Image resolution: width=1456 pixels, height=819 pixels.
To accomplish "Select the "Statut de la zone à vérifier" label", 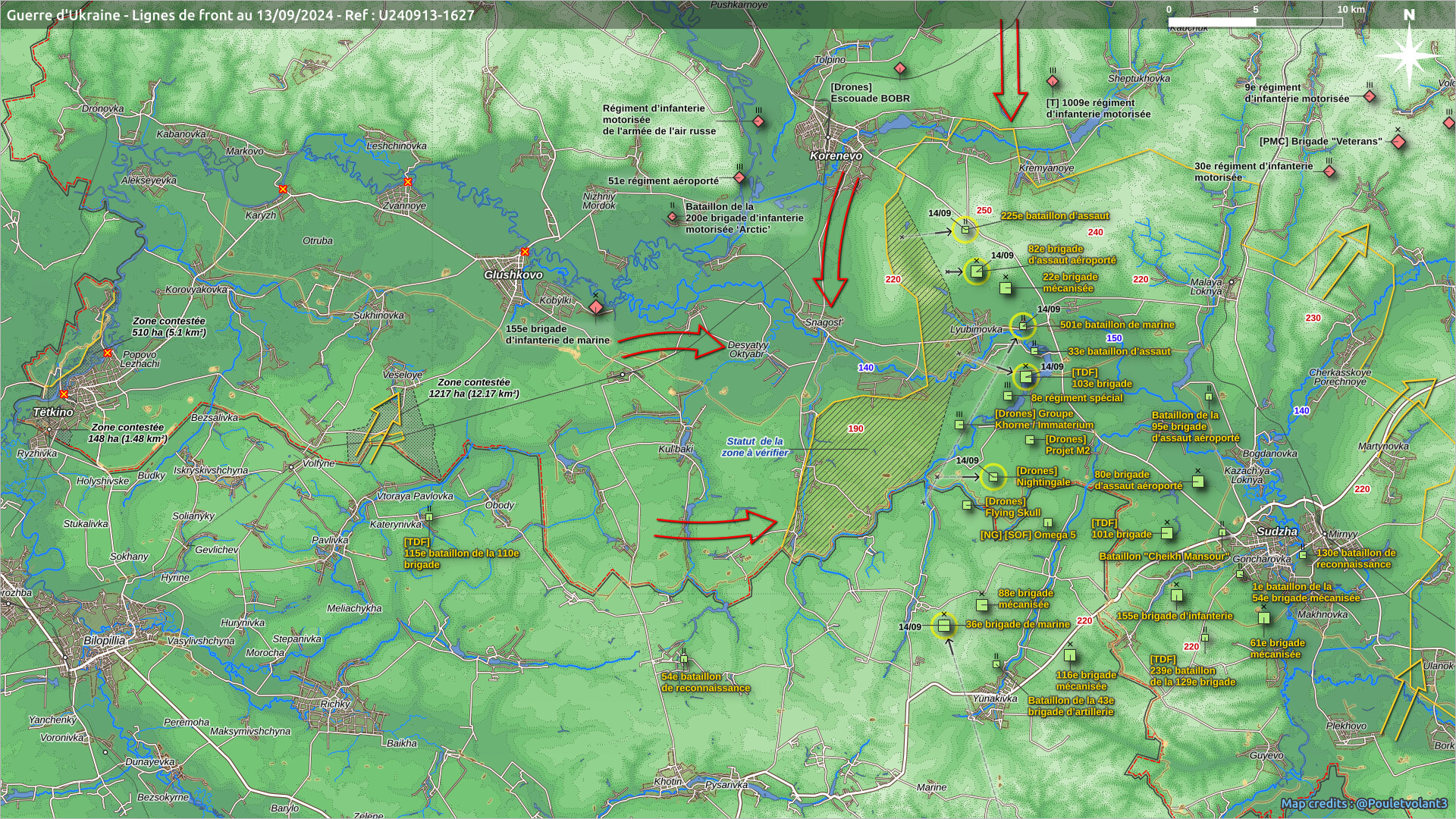I will click(755, 447).
